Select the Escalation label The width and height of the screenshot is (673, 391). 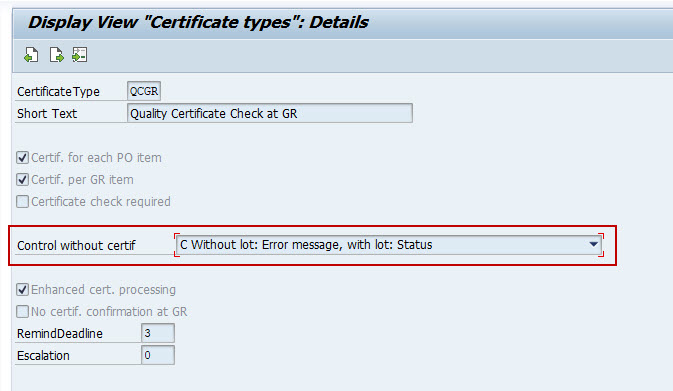(x=43, y=356)
